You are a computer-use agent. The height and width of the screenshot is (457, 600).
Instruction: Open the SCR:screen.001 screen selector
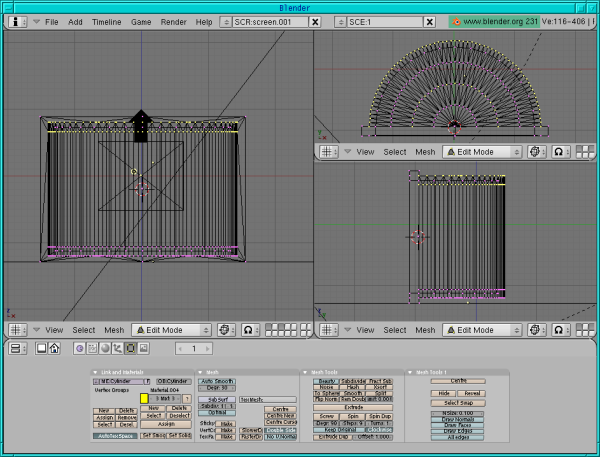225,20
